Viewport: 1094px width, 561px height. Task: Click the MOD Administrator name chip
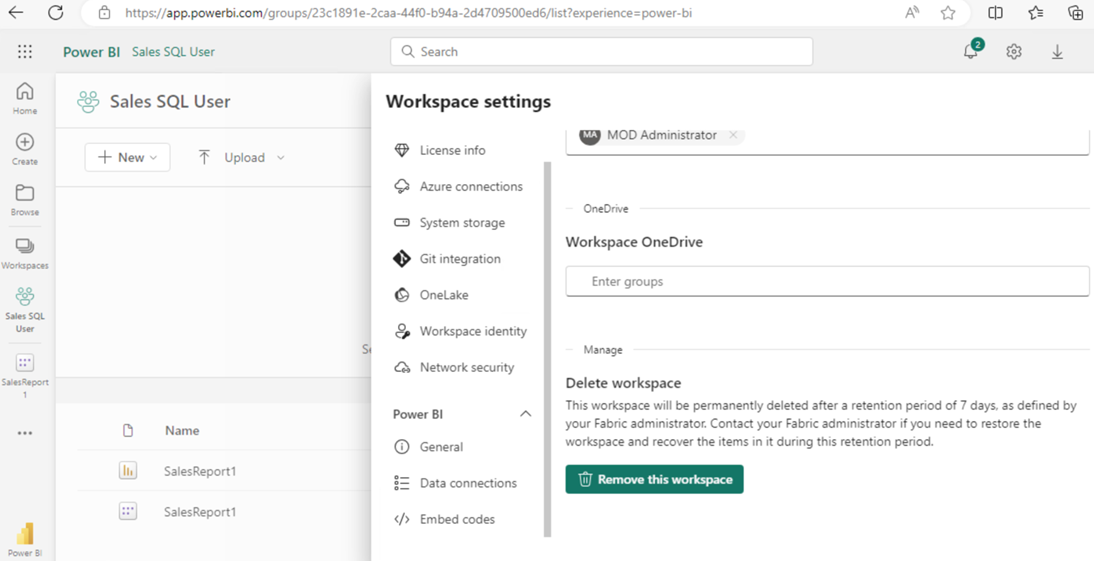pyautogui.click(x=661, y=135)
